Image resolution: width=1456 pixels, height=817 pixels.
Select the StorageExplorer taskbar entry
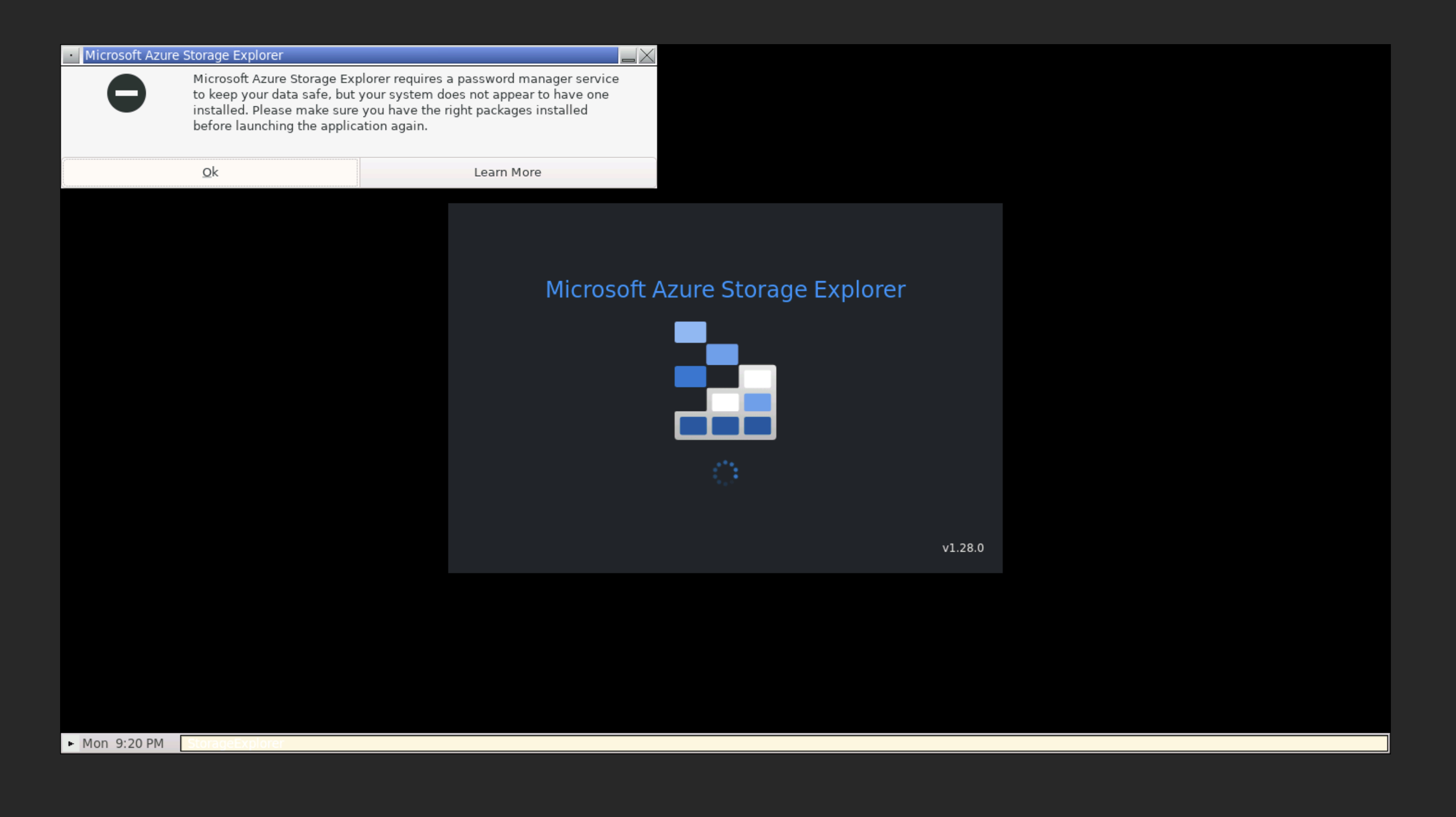pos(236,743)
